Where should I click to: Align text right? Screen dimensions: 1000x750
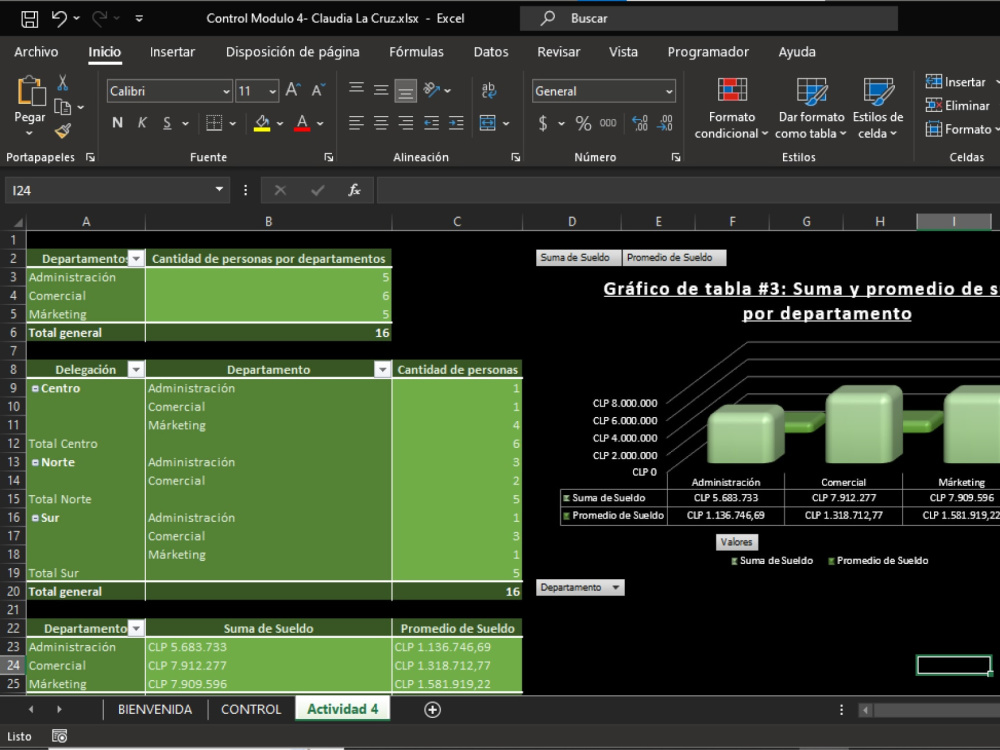(x=406, y=123)
